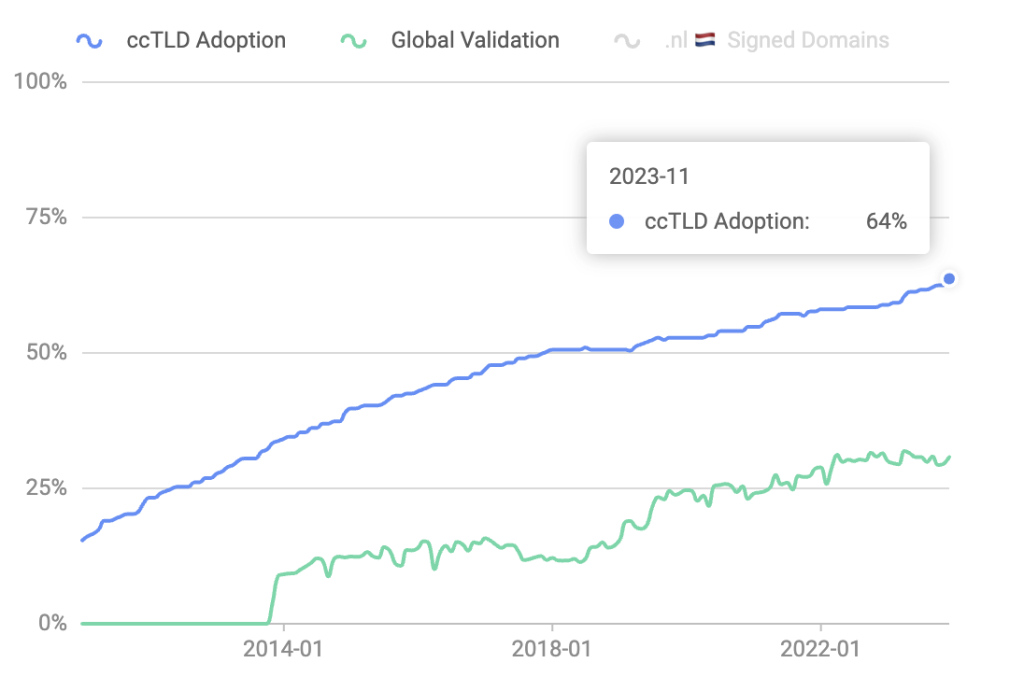Click the 2014-01 x-axis label
Screen dimensions: 1024x691
(284, 649)
